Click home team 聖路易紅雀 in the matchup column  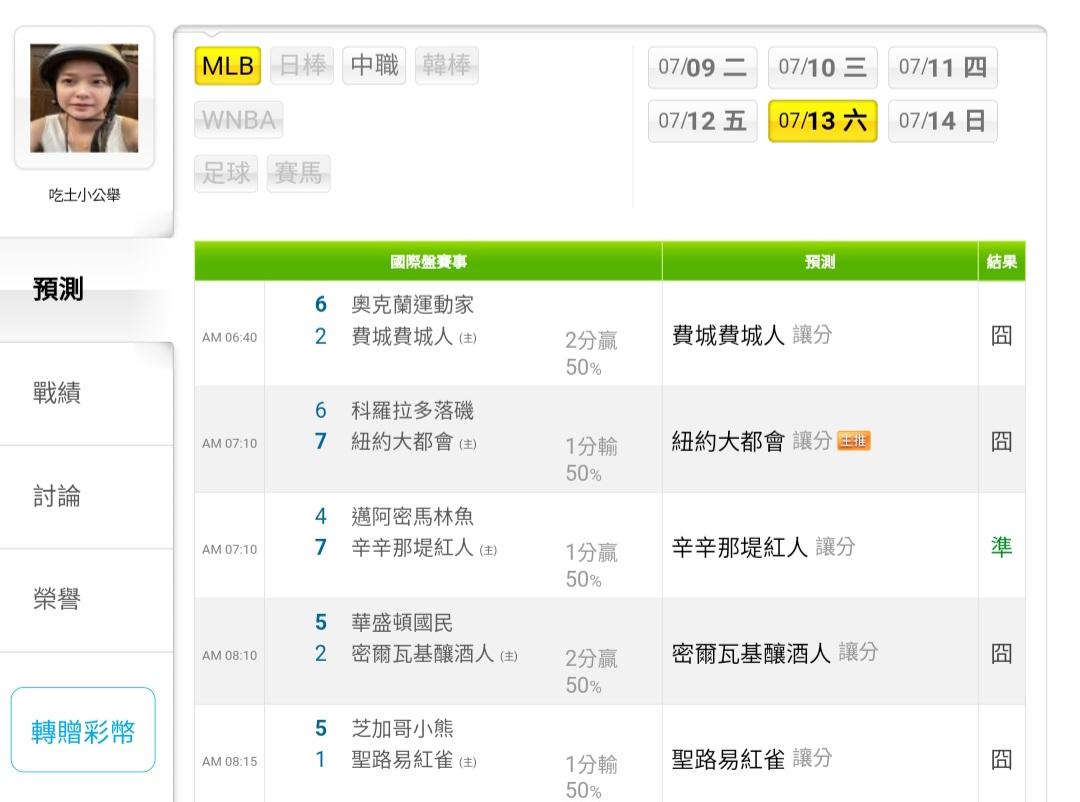click(x=402, y=759)
